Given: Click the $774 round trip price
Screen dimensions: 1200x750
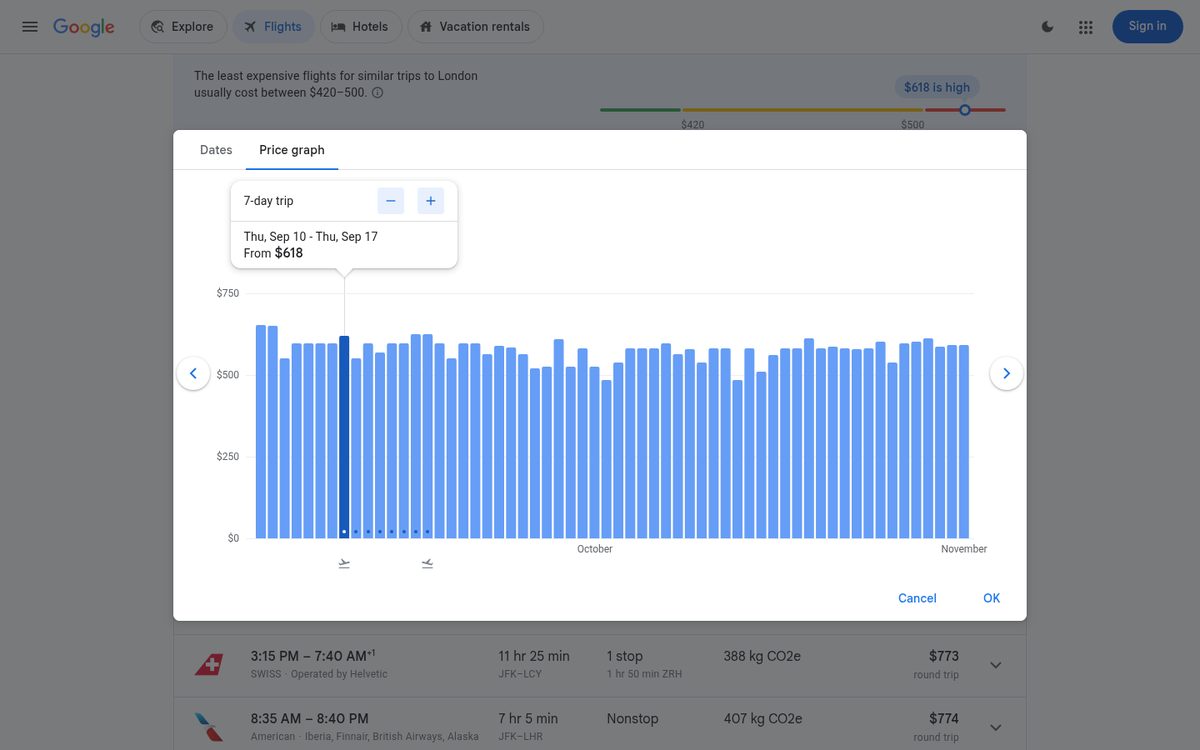Looking at the screenshot, I should coord(944,718).
